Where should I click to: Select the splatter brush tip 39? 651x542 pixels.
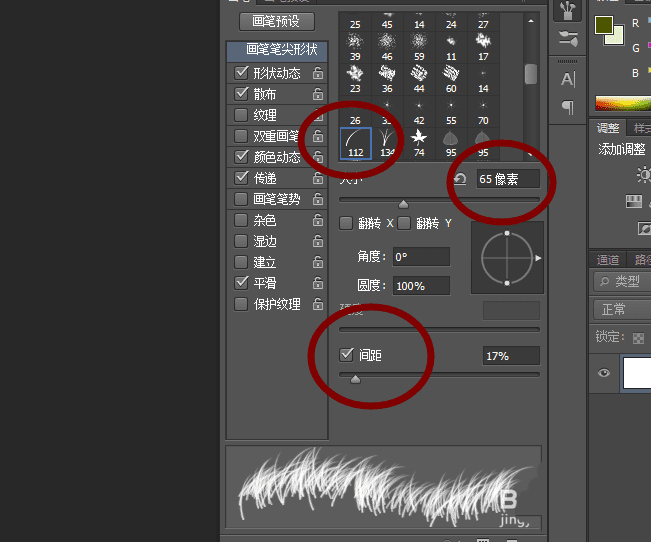point(355,47)
